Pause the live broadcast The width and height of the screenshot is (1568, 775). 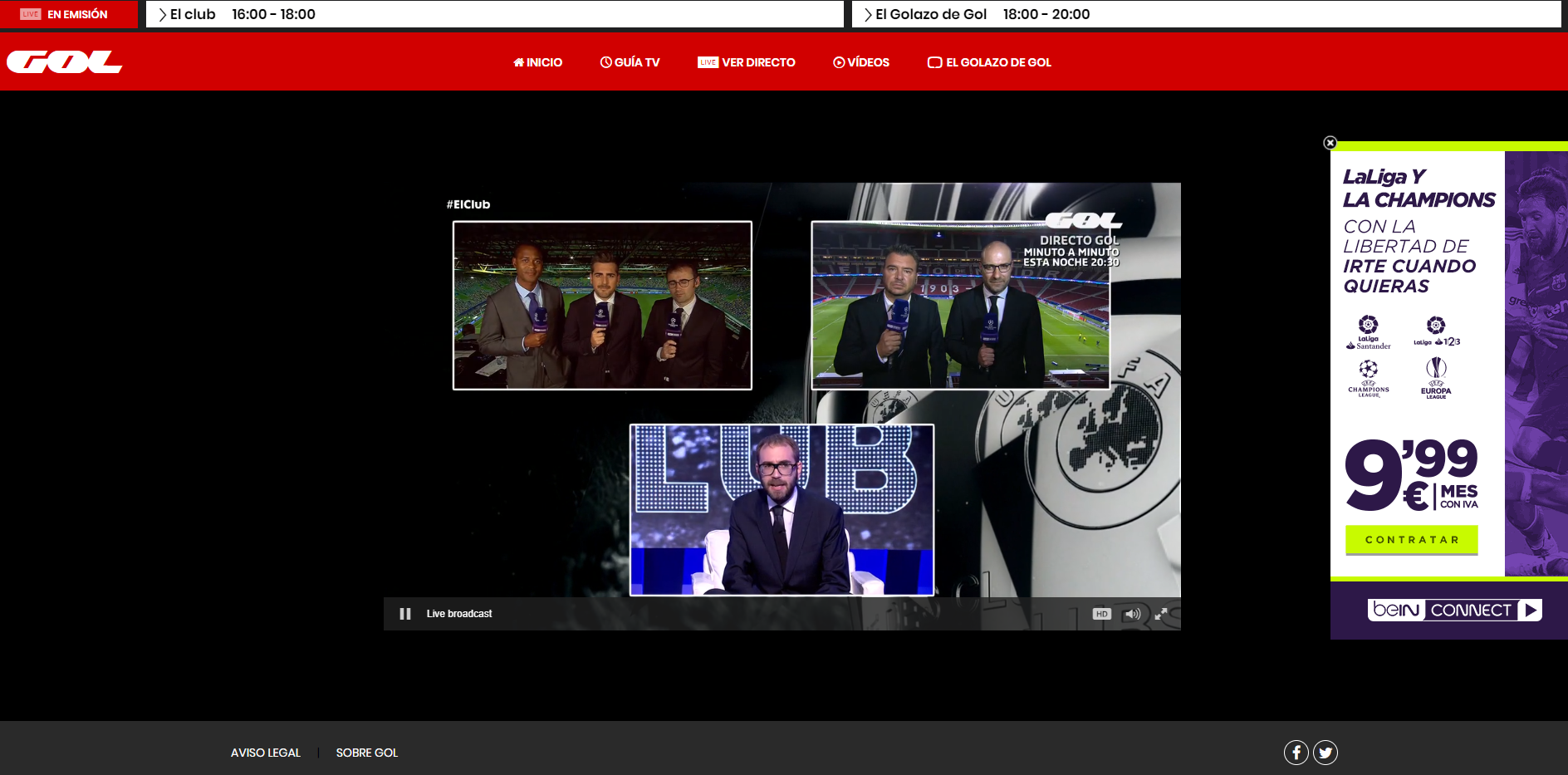[x=405, y=614]
